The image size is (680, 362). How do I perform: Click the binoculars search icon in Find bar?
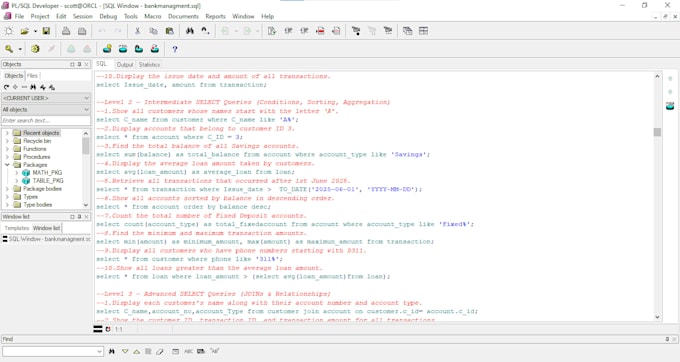tap(112, 351)
